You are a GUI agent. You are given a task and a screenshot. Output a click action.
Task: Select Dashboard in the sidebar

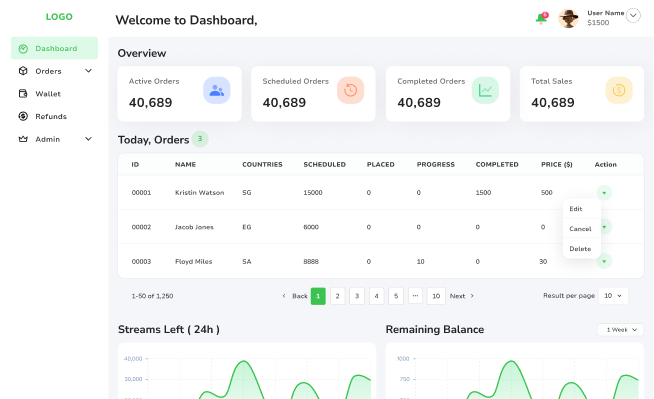[54, 48]
